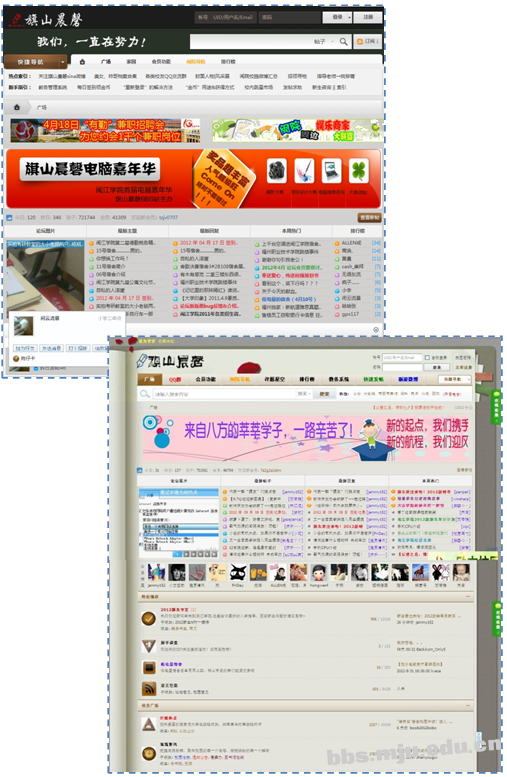This screenshot has height=777, width=507.
Task: Switch to 本周热门 column tab in upper forum
Action: (x=291, y=231)
